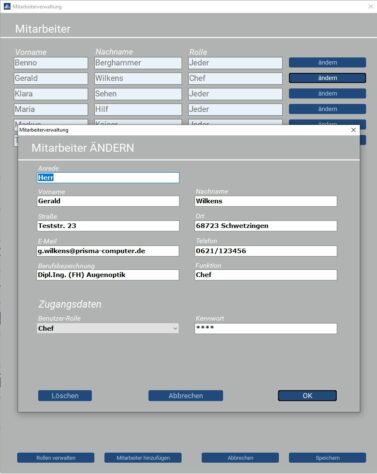The height and width of the screenshot is (474, 377).
Task: Click the app icon in main window title bar
Action: pos(7,6)
